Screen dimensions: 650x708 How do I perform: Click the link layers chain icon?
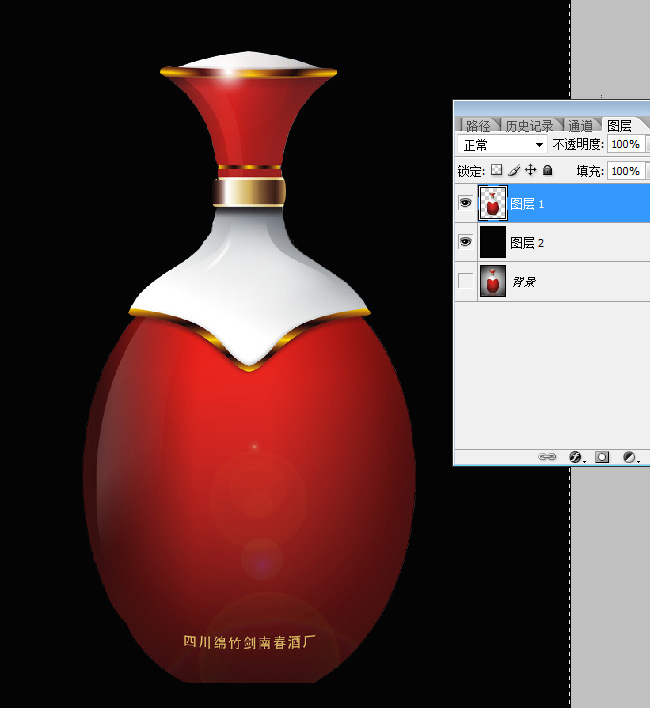(x=547, y=456)
